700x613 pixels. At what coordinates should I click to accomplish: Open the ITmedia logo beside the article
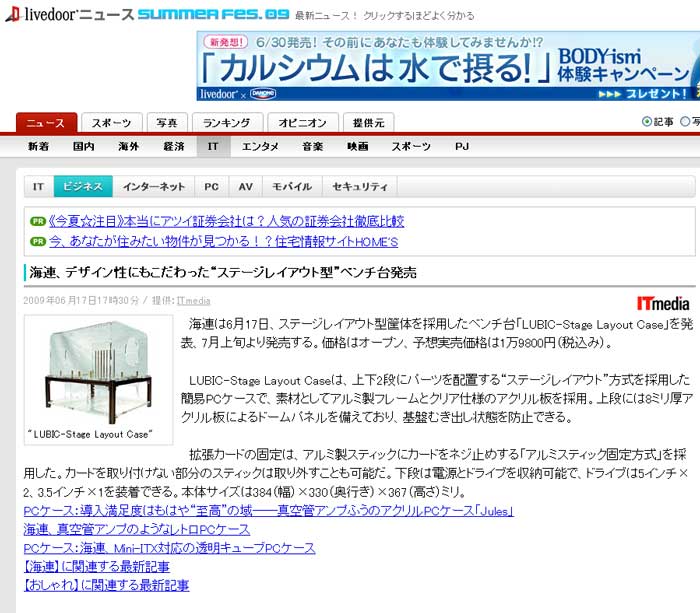[x=663, y=304]
